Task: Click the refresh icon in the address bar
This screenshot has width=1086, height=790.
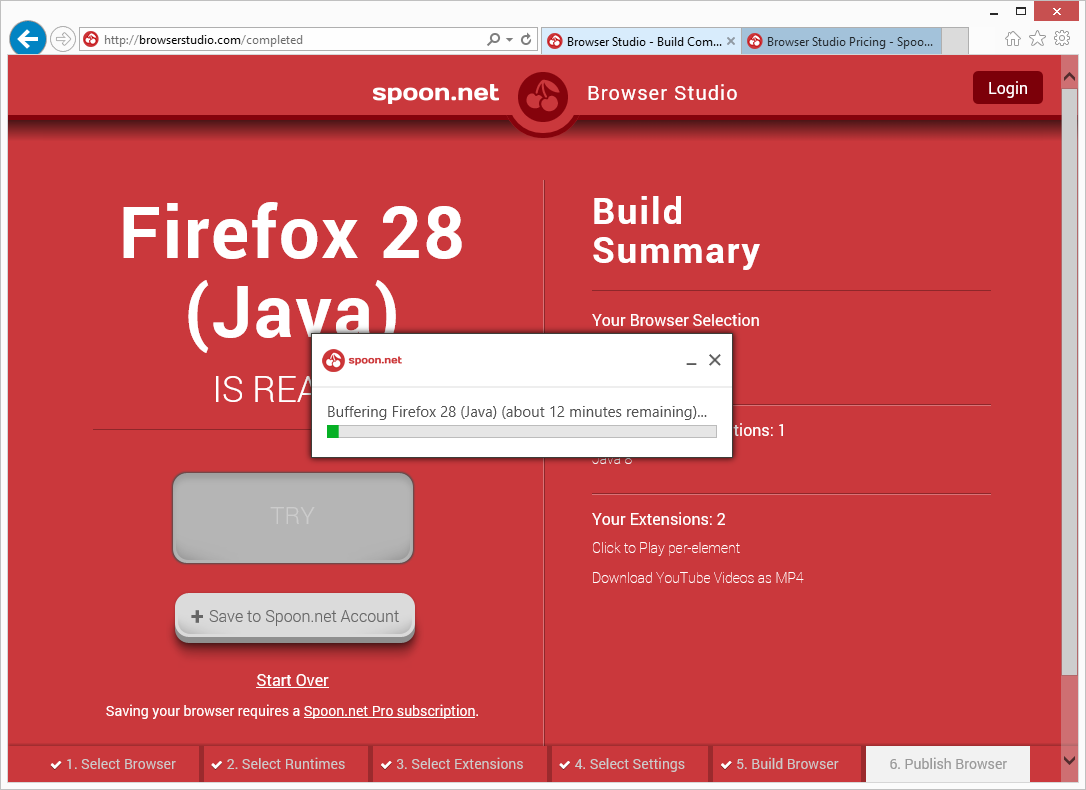Action: [x=526, y=39]
